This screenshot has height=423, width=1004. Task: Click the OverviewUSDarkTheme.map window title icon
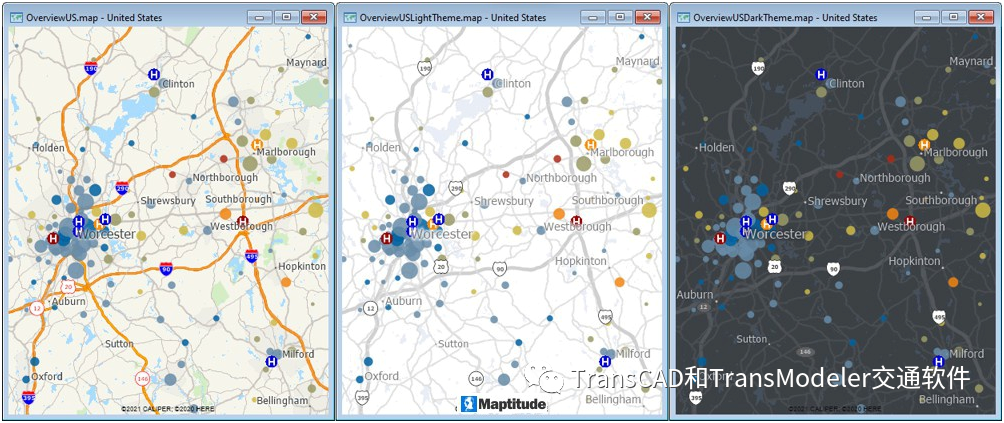pos(684,17)
